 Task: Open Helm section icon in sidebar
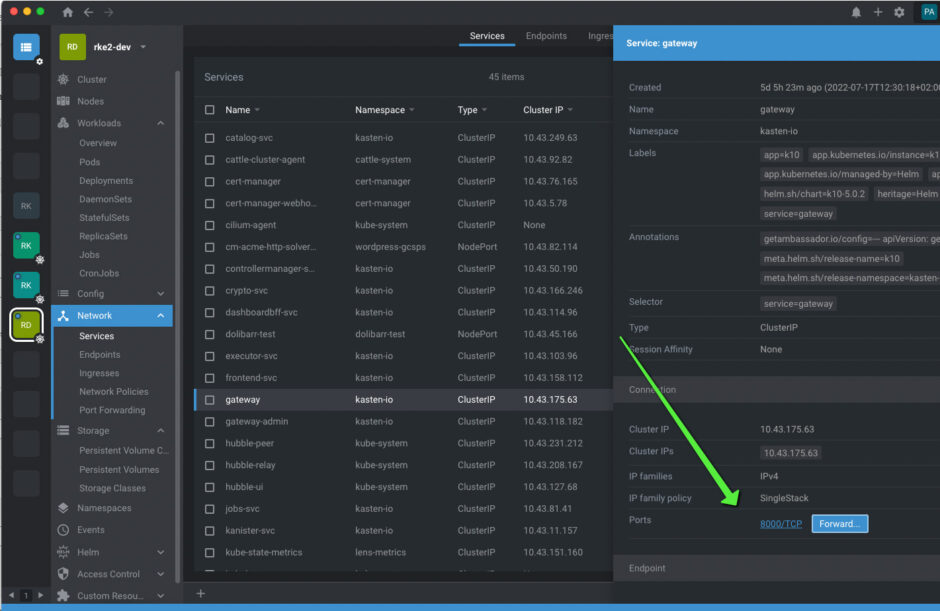tap(64, 552)
